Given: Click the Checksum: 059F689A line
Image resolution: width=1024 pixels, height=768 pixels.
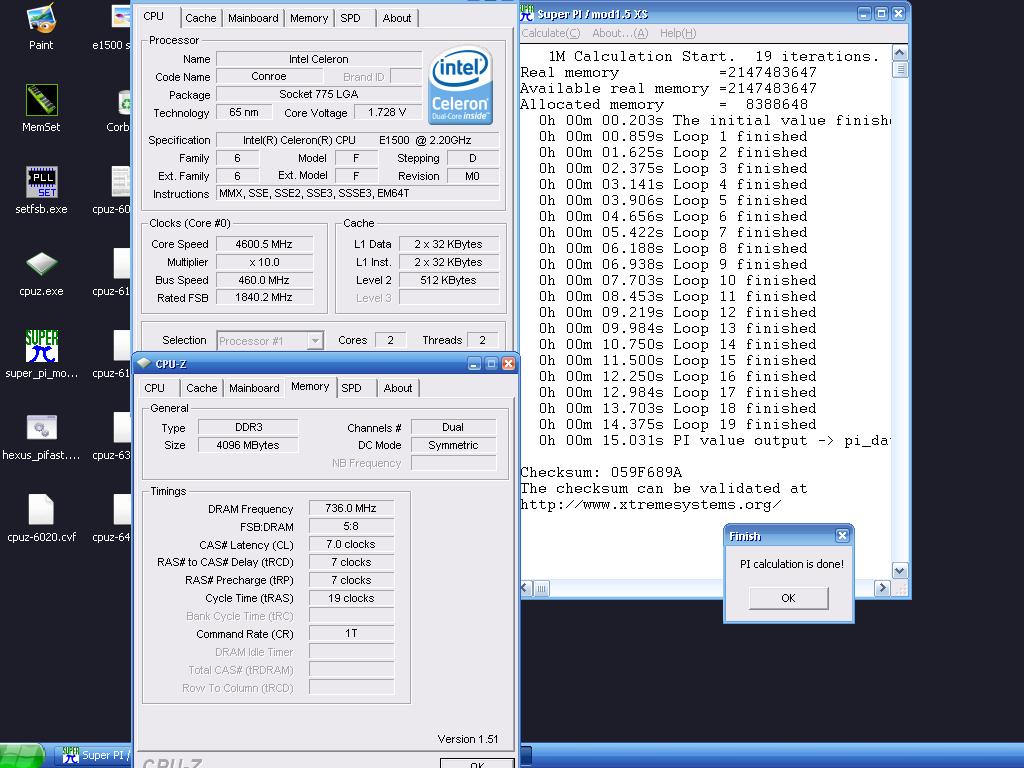Looking at the screenshot, I should coord(600,472).
